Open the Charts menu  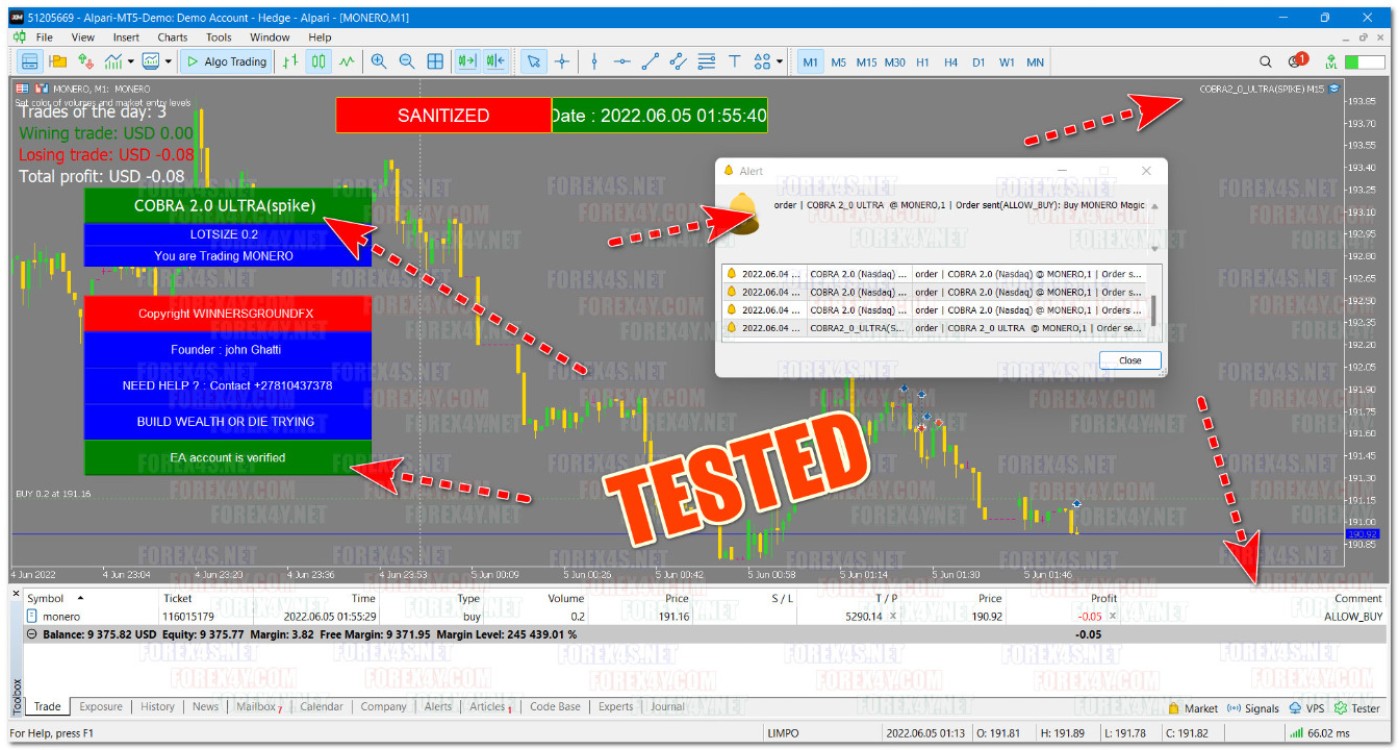[172, 37]
